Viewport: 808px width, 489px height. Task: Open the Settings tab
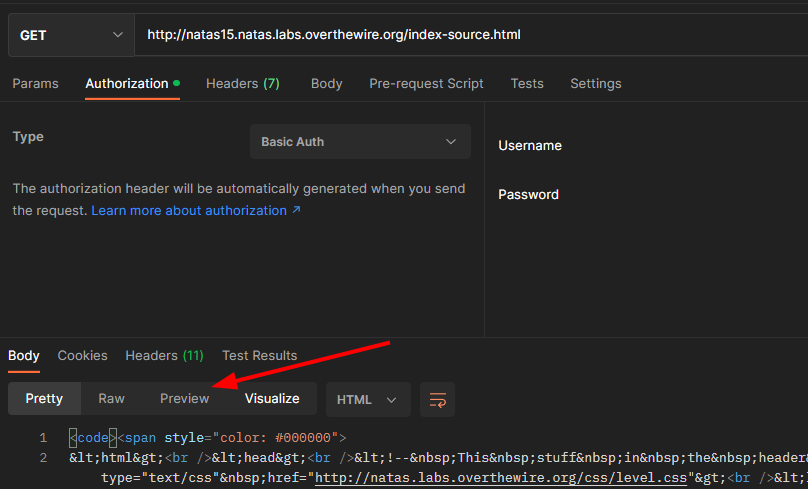tap(595, 84)
